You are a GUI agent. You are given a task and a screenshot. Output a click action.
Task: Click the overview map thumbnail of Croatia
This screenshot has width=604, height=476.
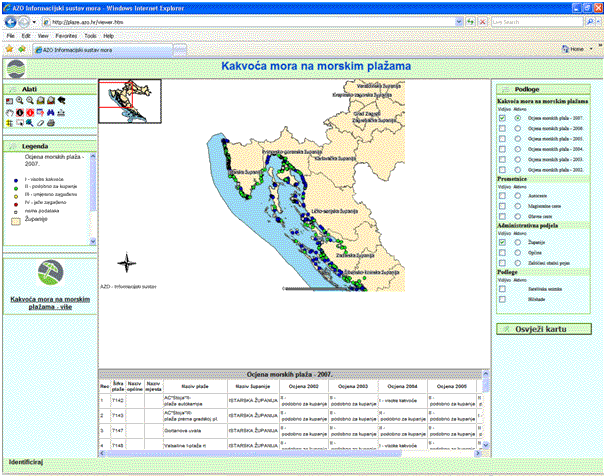(130, 101)
